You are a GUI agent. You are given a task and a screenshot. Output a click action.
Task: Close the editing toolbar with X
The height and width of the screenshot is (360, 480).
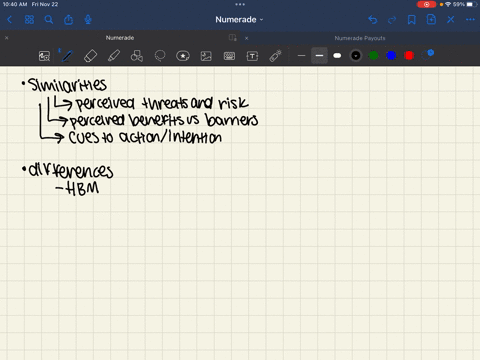pos(451,20)
